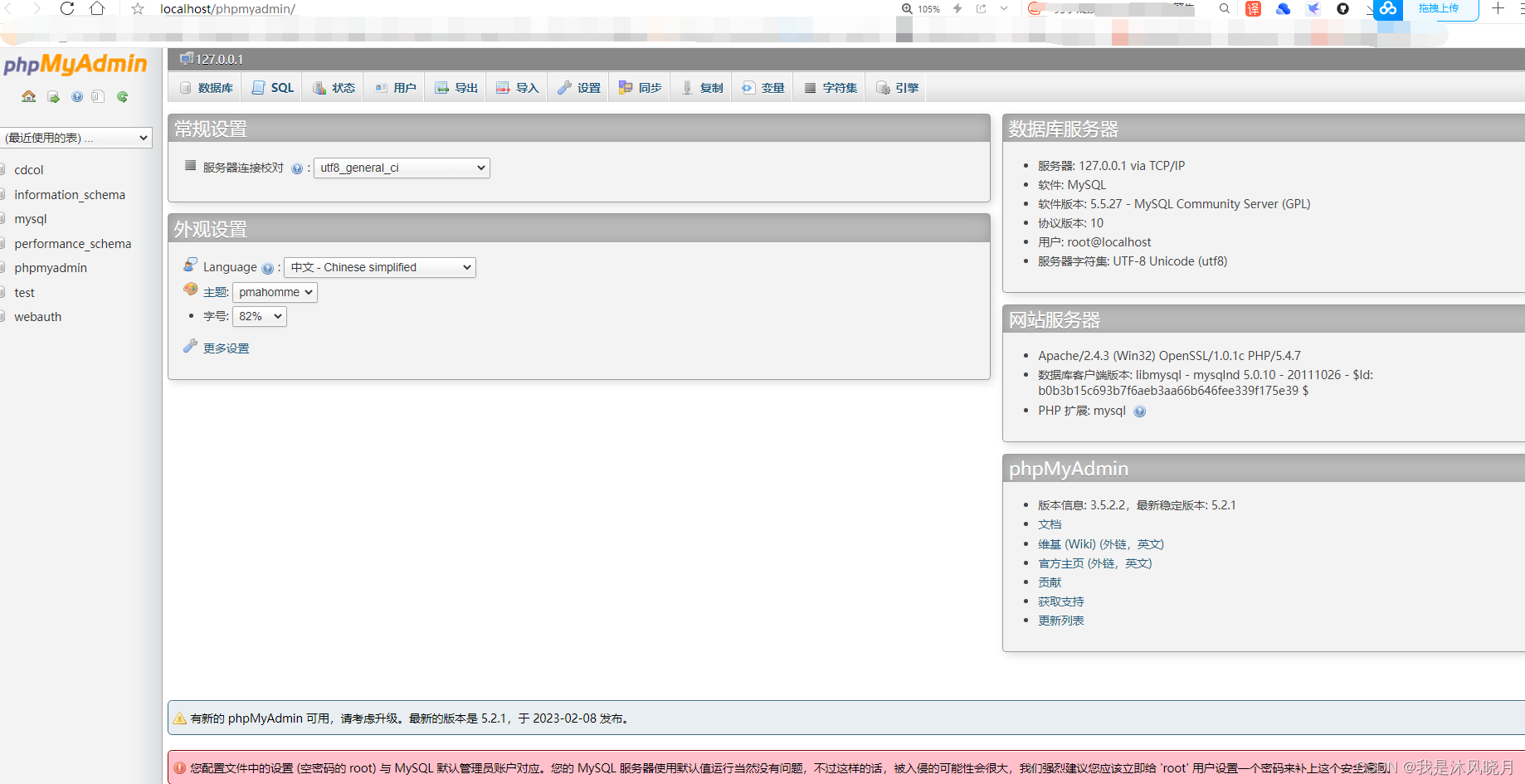Open the 文档 link
Viewport: 1525px width, 784px height.
[1050, 524]
